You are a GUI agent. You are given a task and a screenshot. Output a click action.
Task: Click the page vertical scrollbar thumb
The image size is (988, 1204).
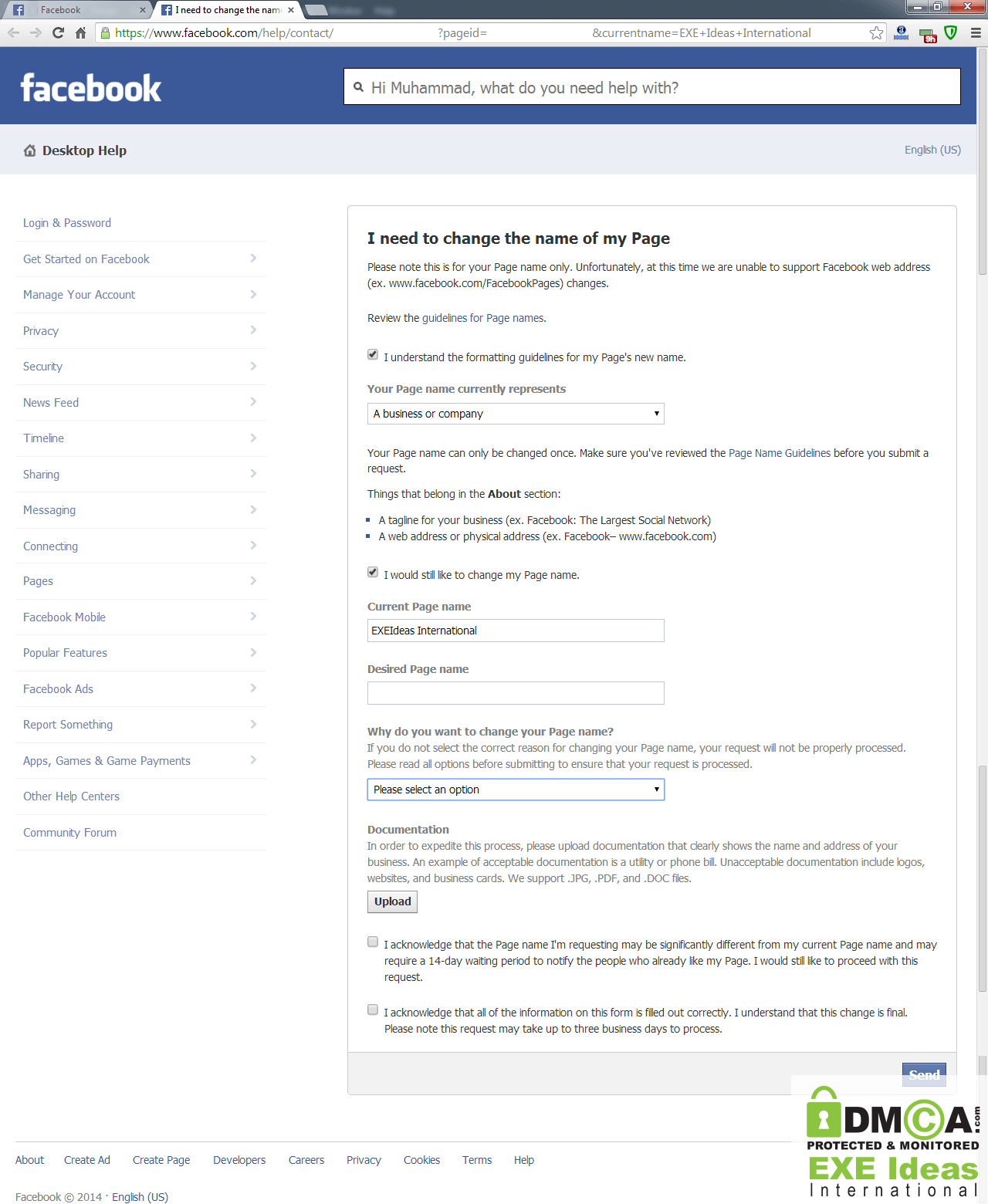pyautogui.click(x=983, y=161)
